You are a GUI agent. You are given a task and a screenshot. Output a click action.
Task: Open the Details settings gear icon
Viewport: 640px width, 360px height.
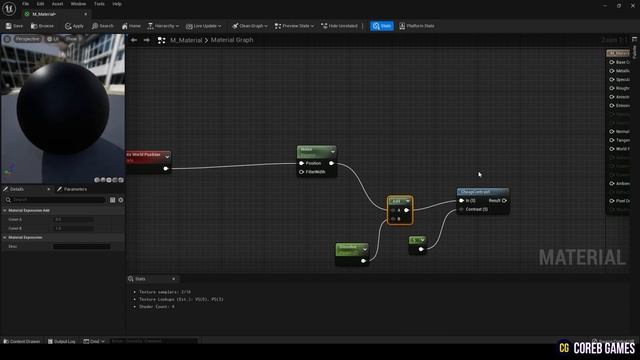coord(121,200)
